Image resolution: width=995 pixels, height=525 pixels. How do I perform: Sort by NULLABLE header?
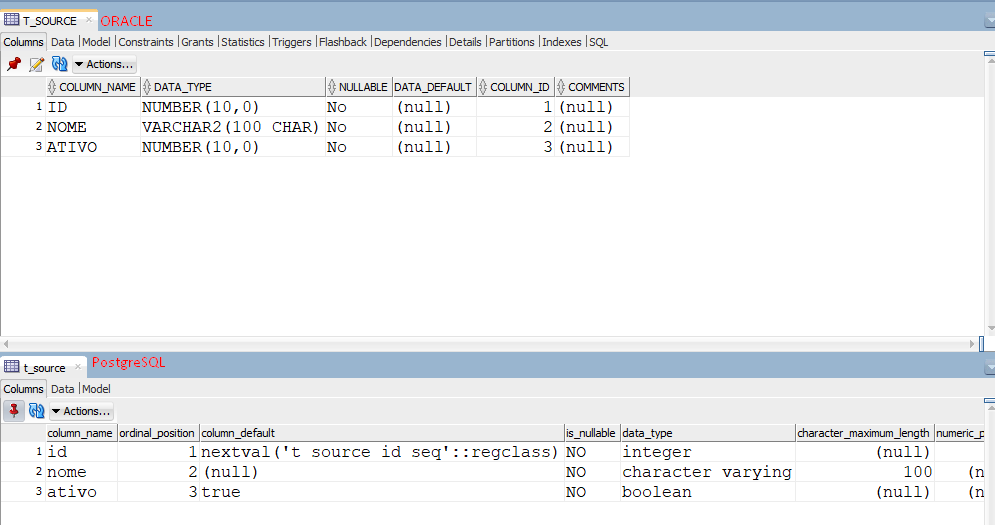[x=359, y=87]
